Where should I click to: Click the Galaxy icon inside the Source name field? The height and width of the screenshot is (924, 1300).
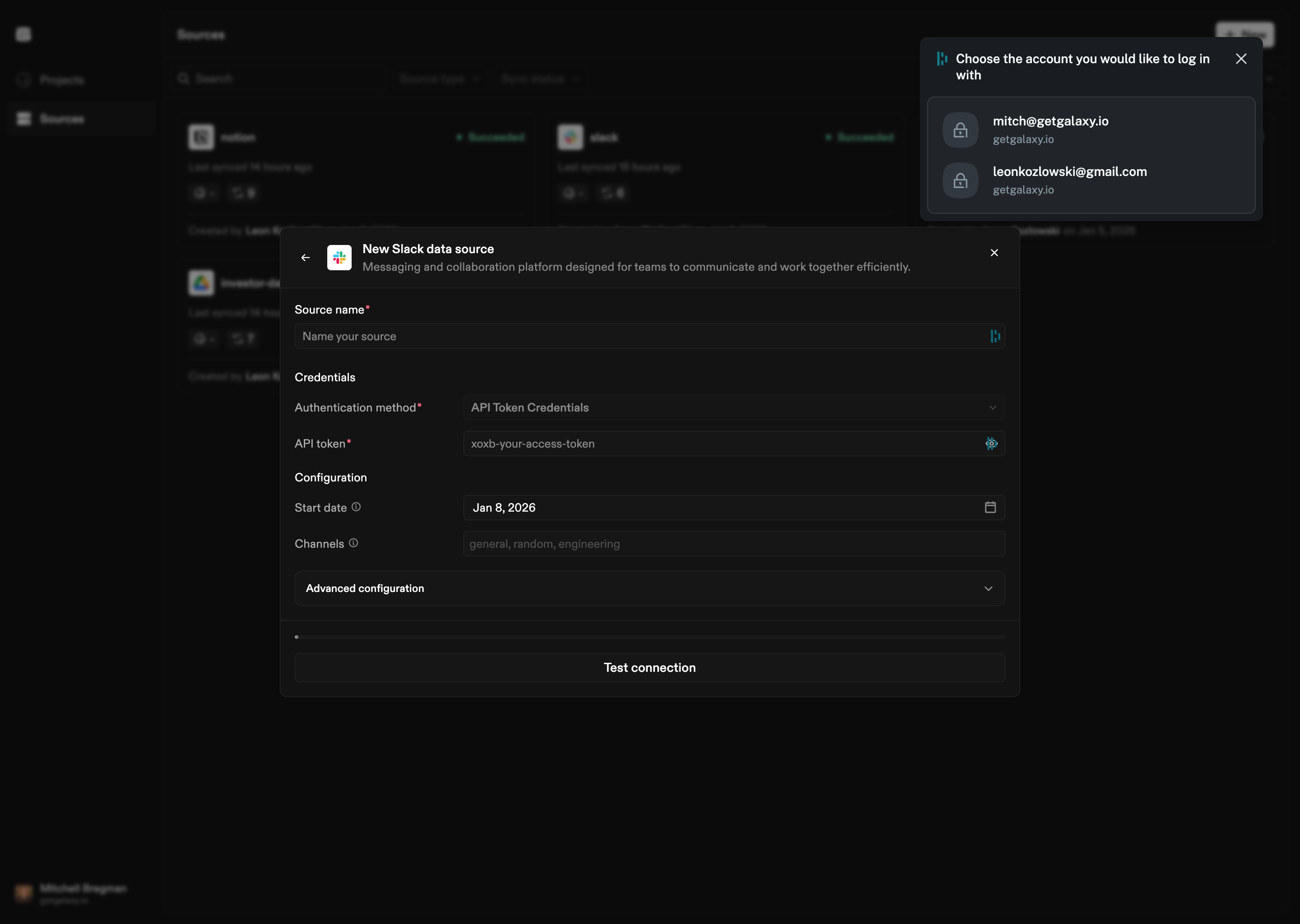pos(994,336)
